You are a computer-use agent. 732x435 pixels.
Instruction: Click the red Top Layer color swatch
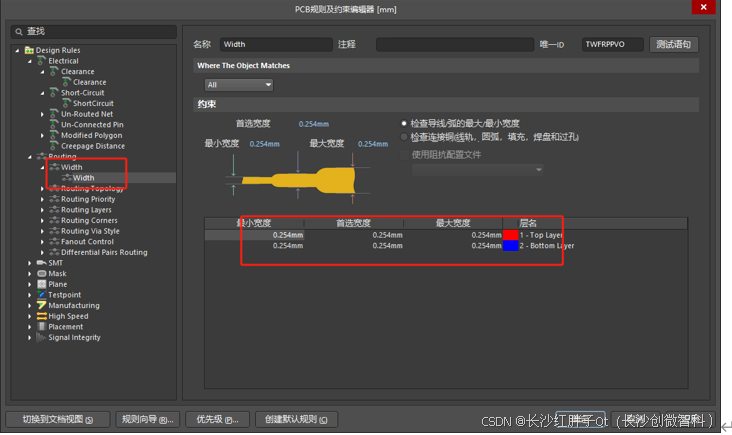click(x=510, y=235)
